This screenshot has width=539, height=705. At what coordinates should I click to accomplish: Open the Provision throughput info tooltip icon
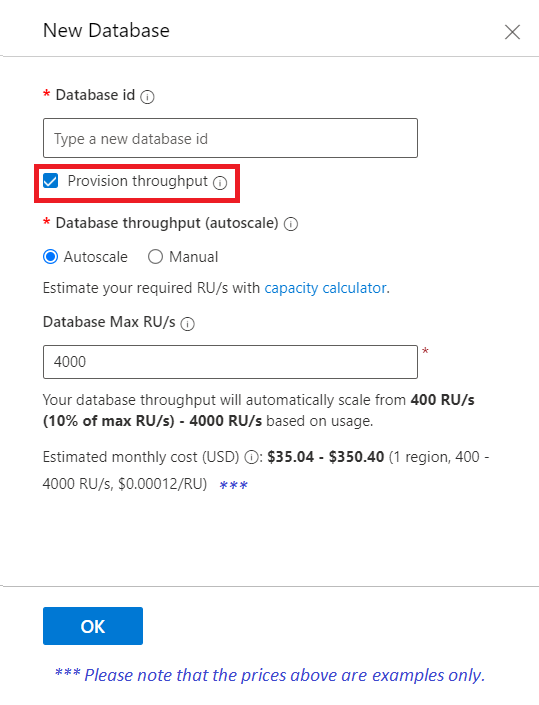click(220, 183)
